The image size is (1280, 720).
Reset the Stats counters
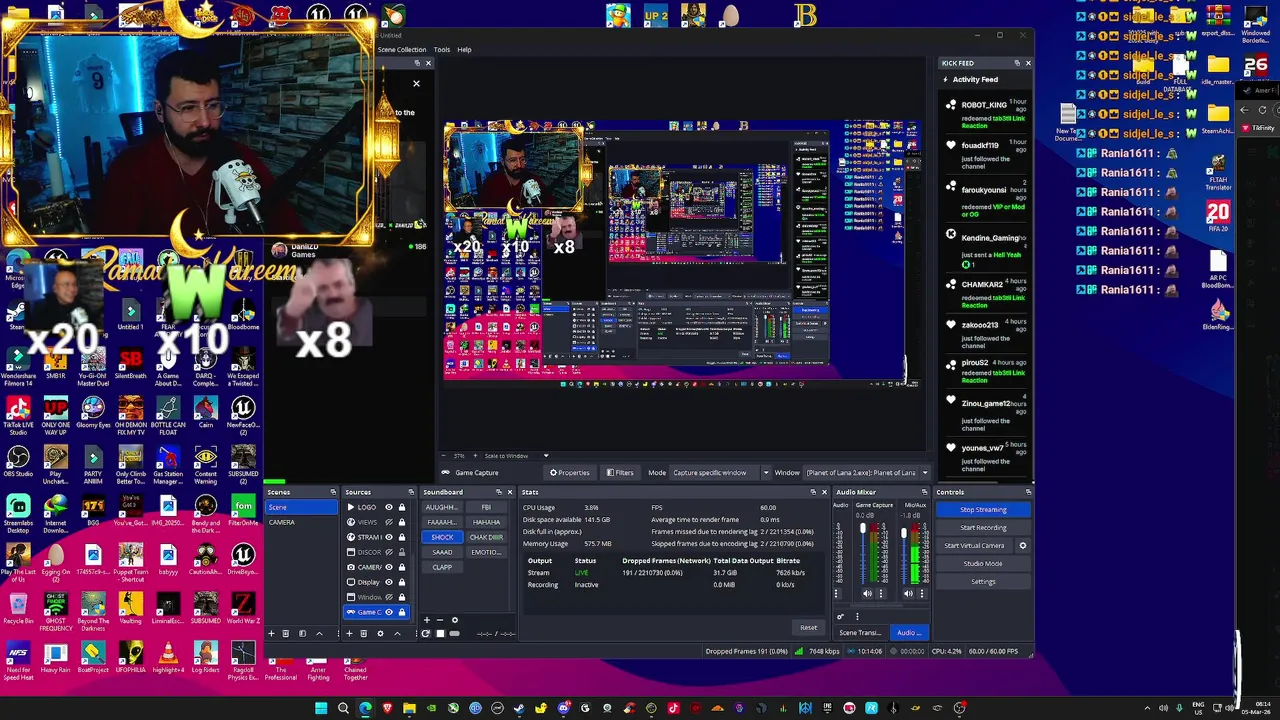click(808, 628)
